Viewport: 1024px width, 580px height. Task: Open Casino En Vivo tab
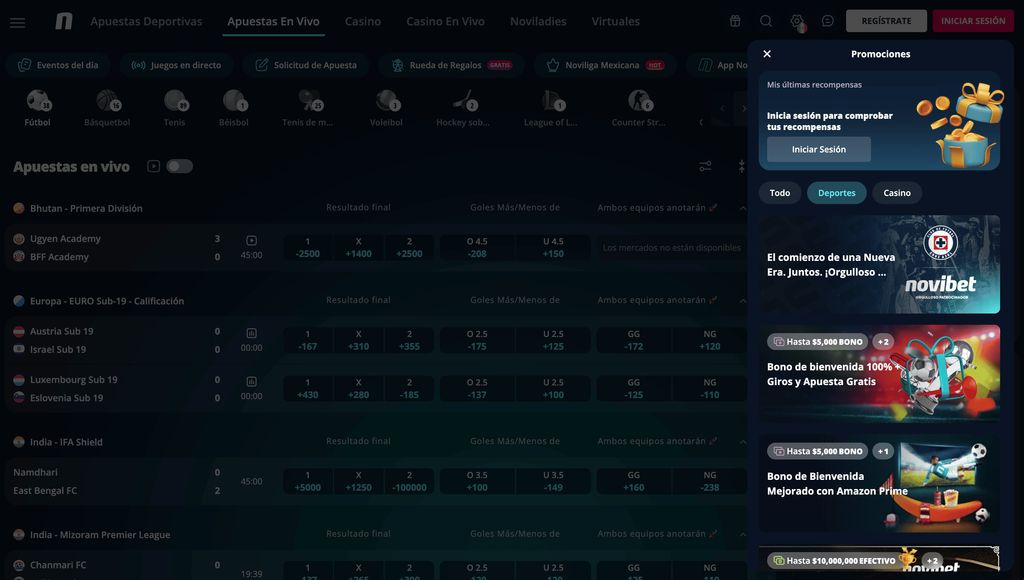445,22
